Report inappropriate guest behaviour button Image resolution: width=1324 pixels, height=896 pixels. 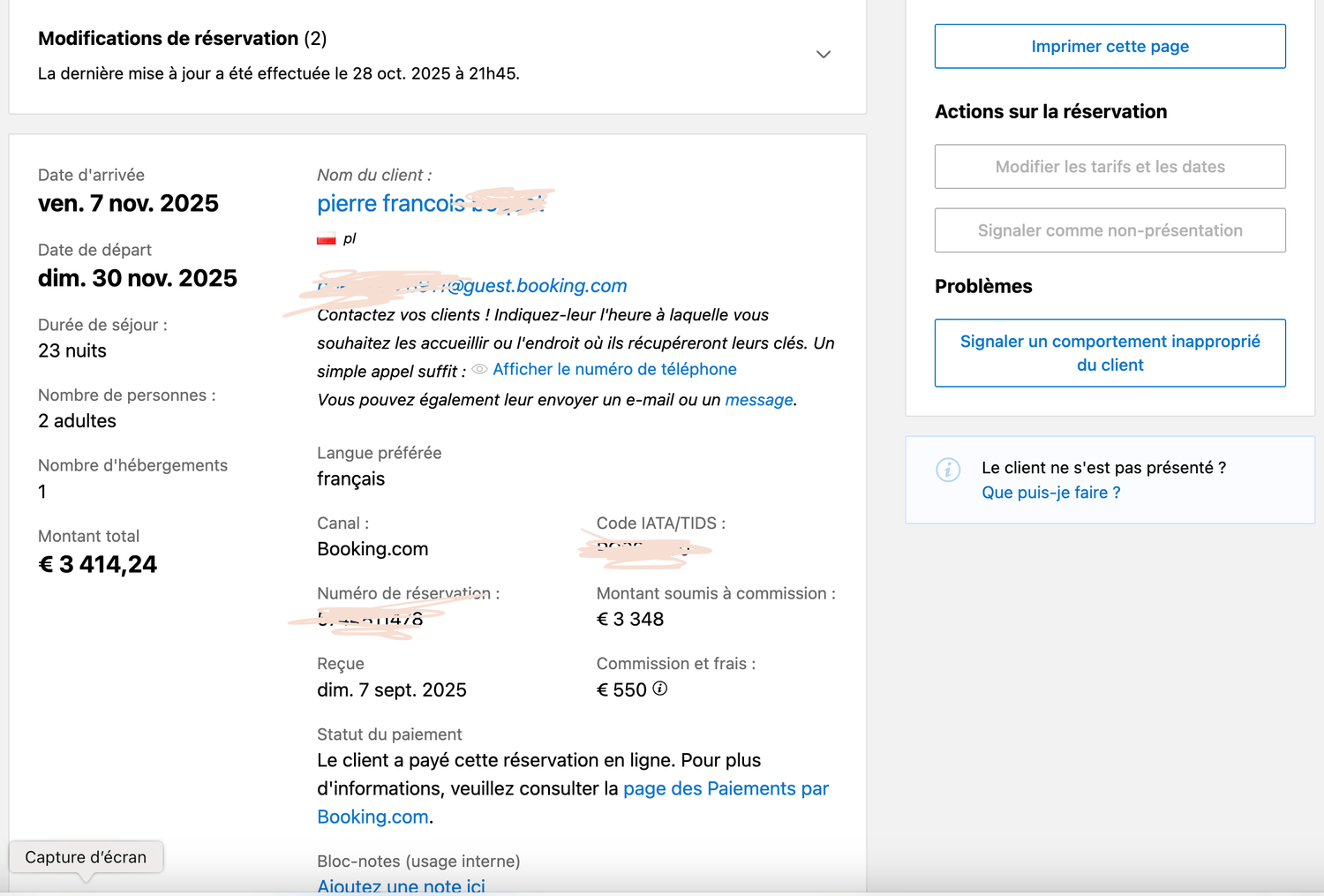(1110, 353)
